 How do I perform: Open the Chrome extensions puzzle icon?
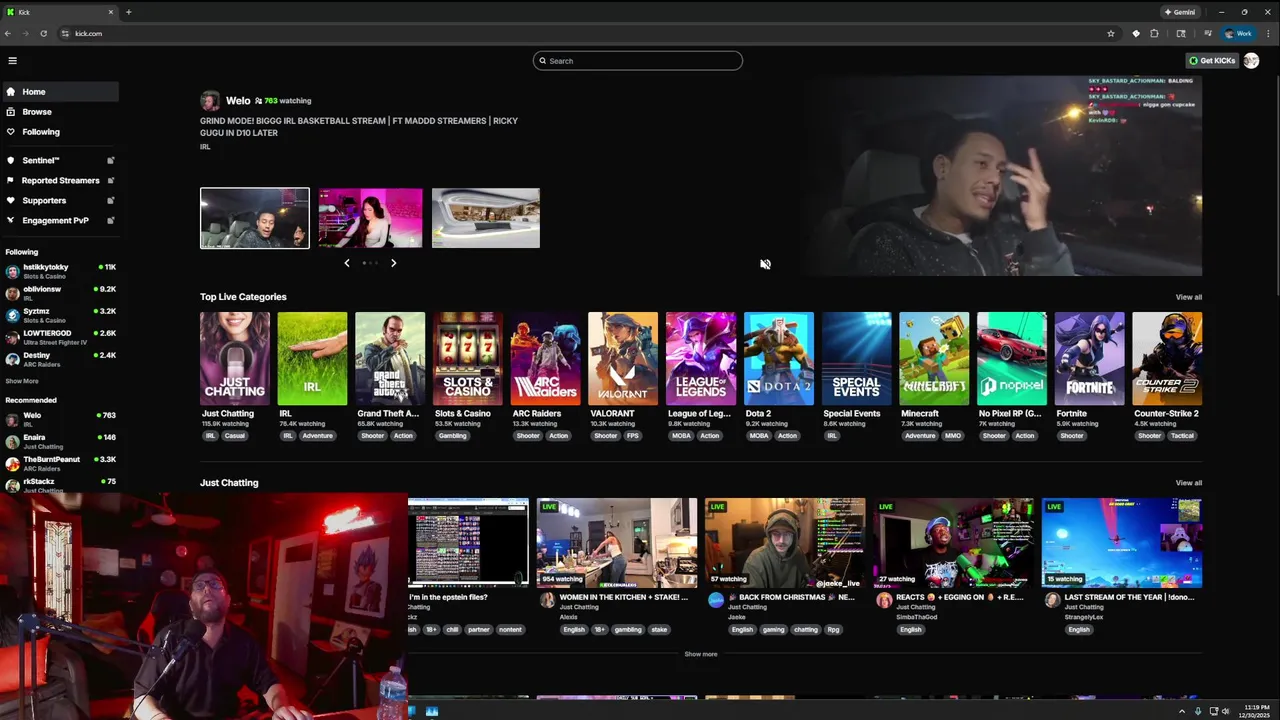(x=1154, y=33)
